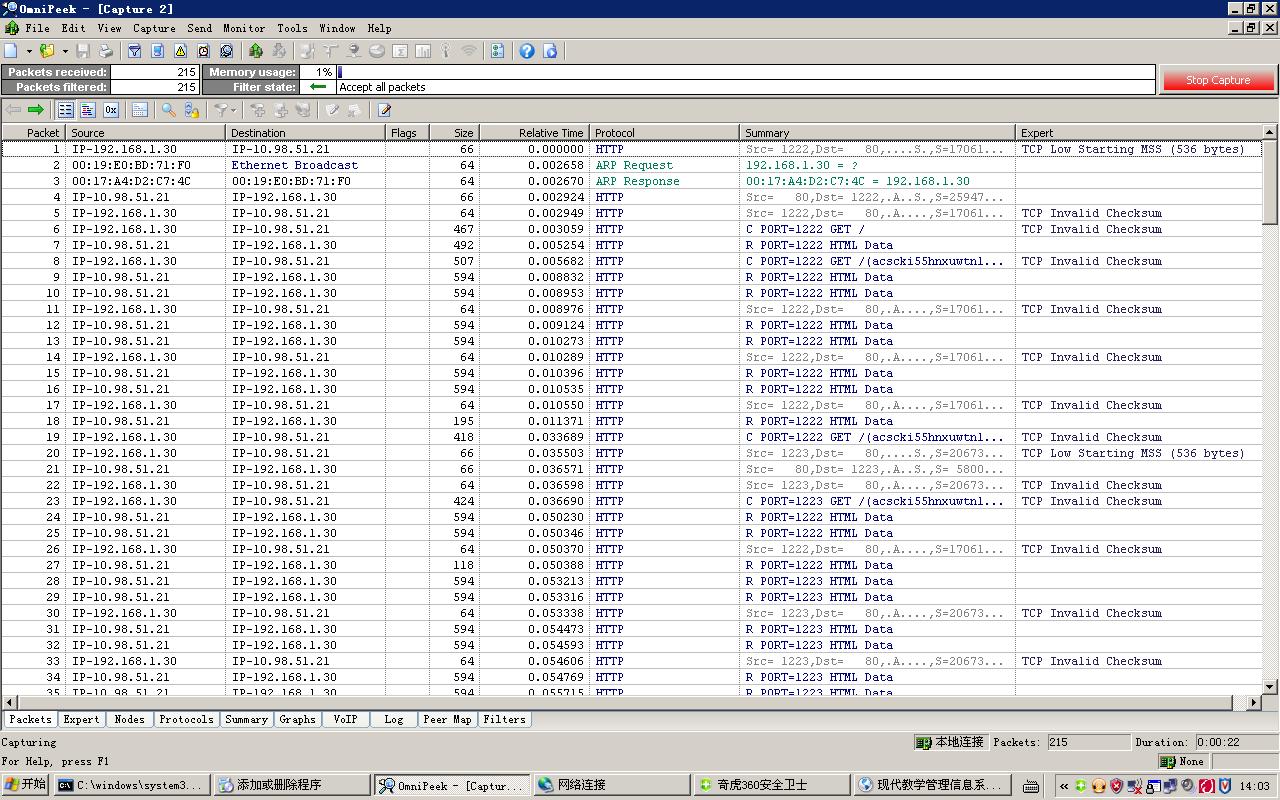Viewport: 1280px width, 800px height.
Task: Switch to cmd C:\windows\system3... taskbar window
Action: point(133,785)
